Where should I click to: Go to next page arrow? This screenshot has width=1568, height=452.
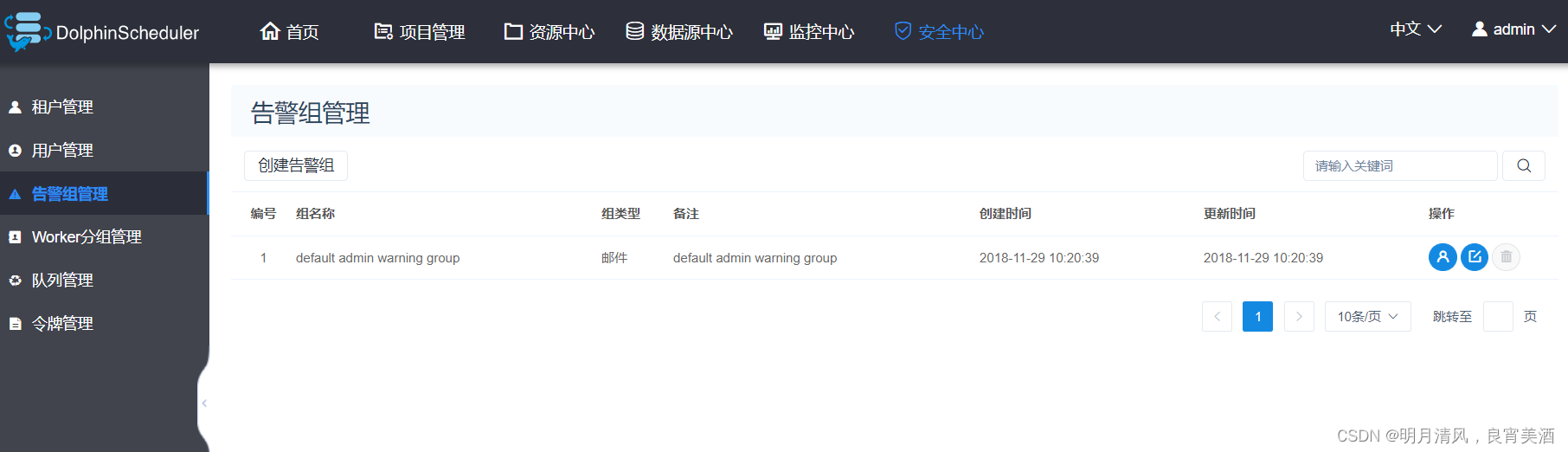(1299, 317)
